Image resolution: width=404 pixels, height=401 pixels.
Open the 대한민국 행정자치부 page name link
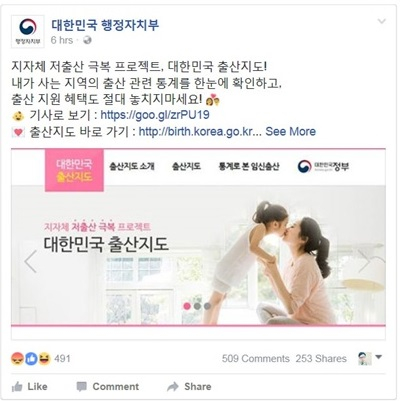pos(105,25)
